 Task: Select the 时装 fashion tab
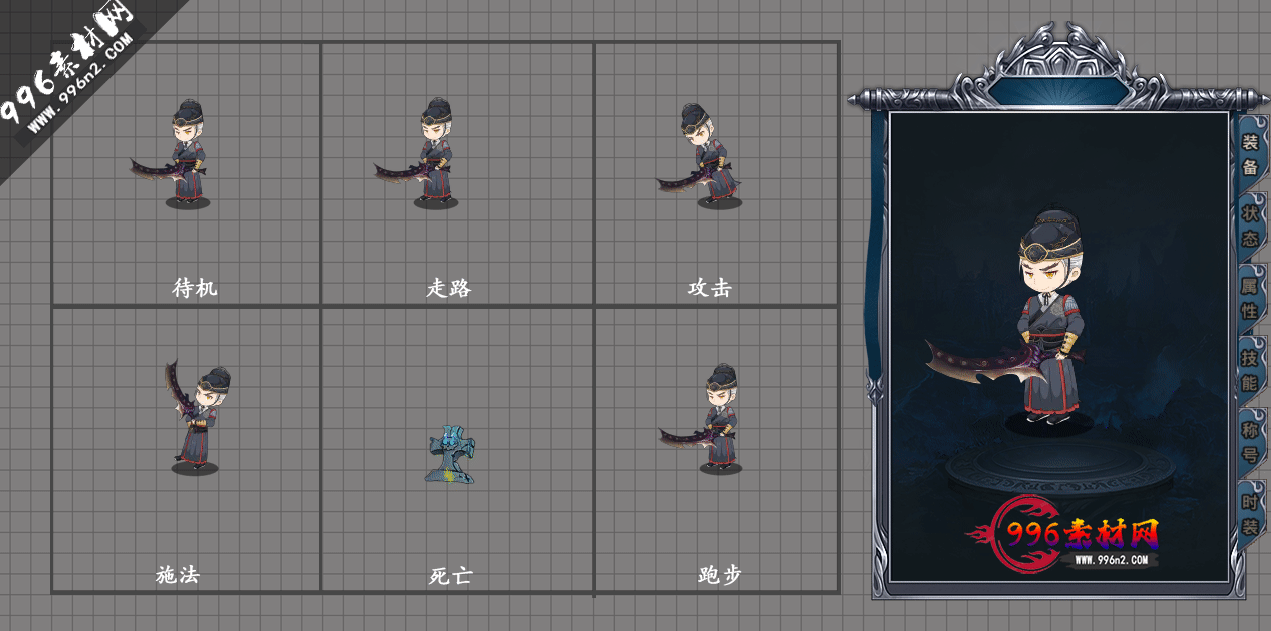coord(1250,514)
